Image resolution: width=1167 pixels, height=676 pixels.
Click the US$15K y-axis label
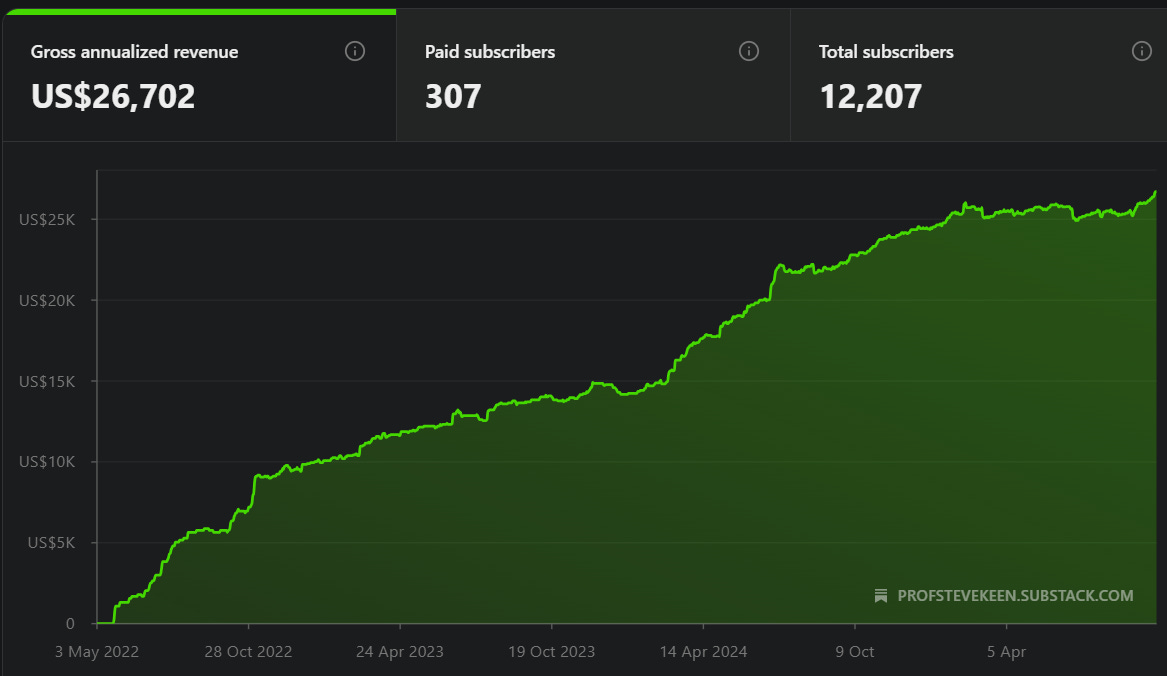pos(47,381)
